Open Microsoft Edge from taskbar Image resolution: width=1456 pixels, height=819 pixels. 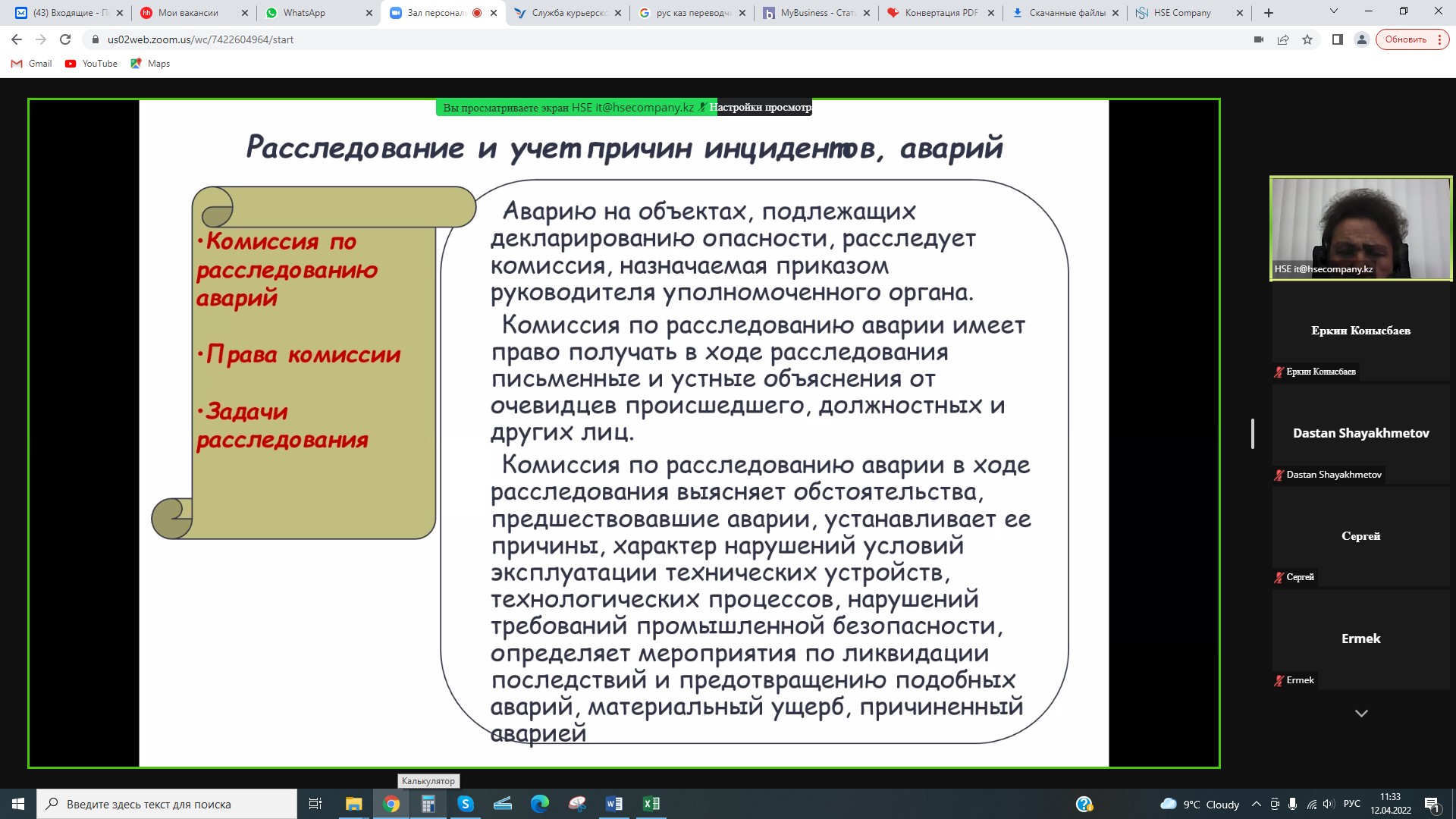click(540, 804)
